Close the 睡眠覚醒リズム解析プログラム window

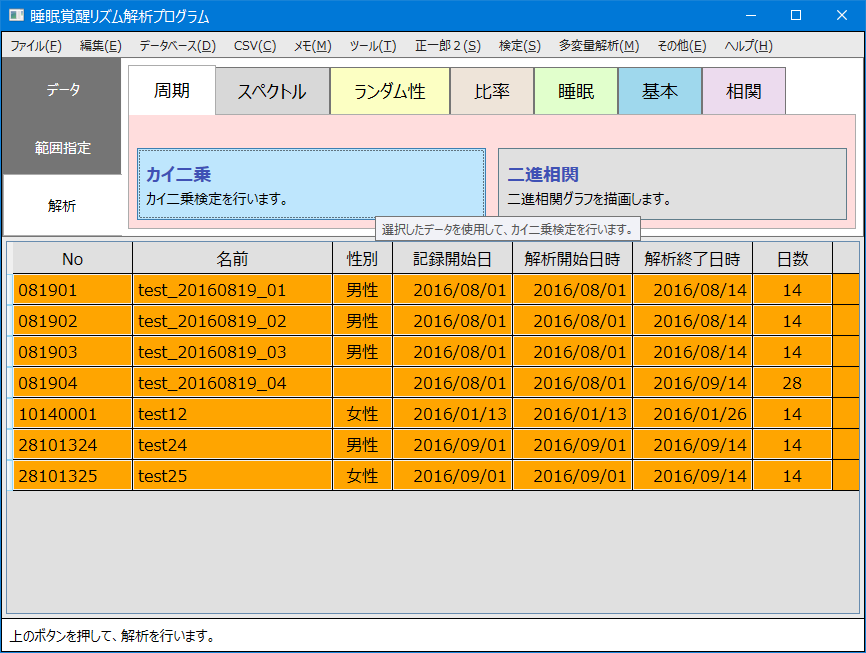[x=842, y=15]
